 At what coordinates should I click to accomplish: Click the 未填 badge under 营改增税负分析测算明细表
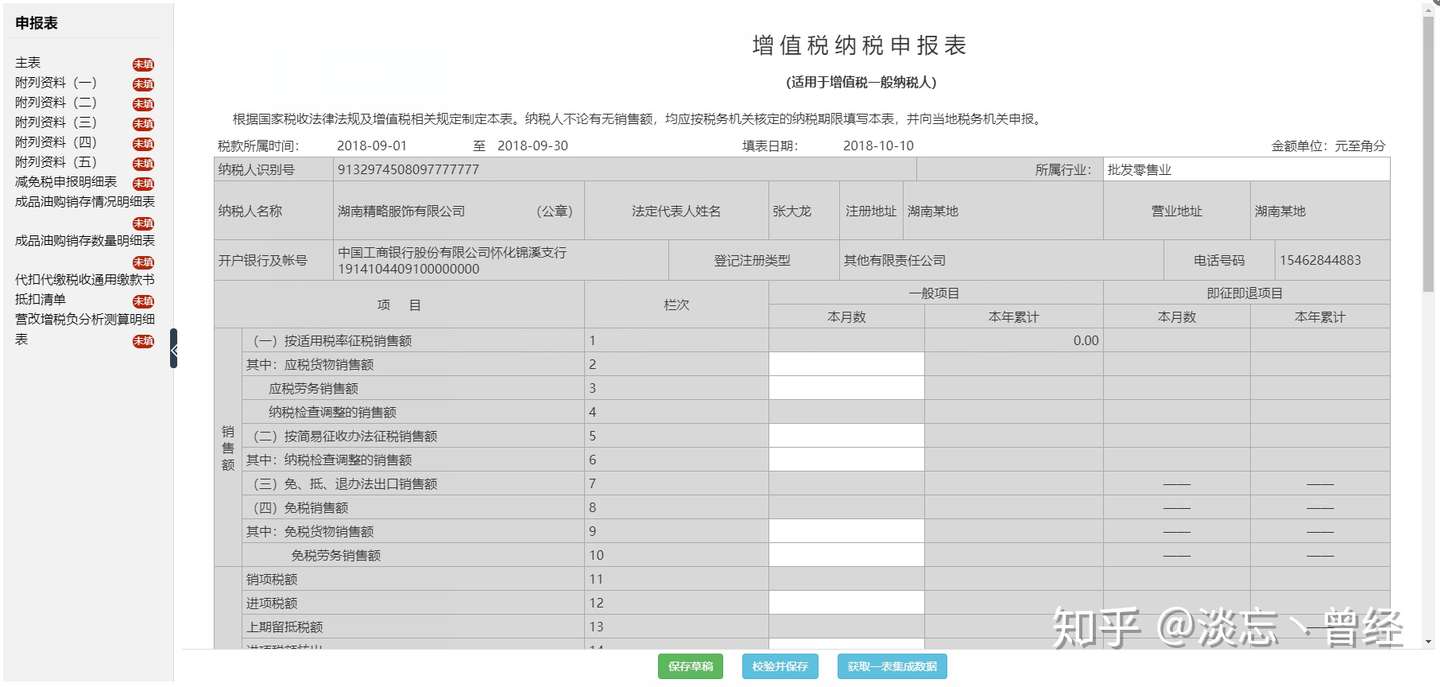tap(144, 341)
